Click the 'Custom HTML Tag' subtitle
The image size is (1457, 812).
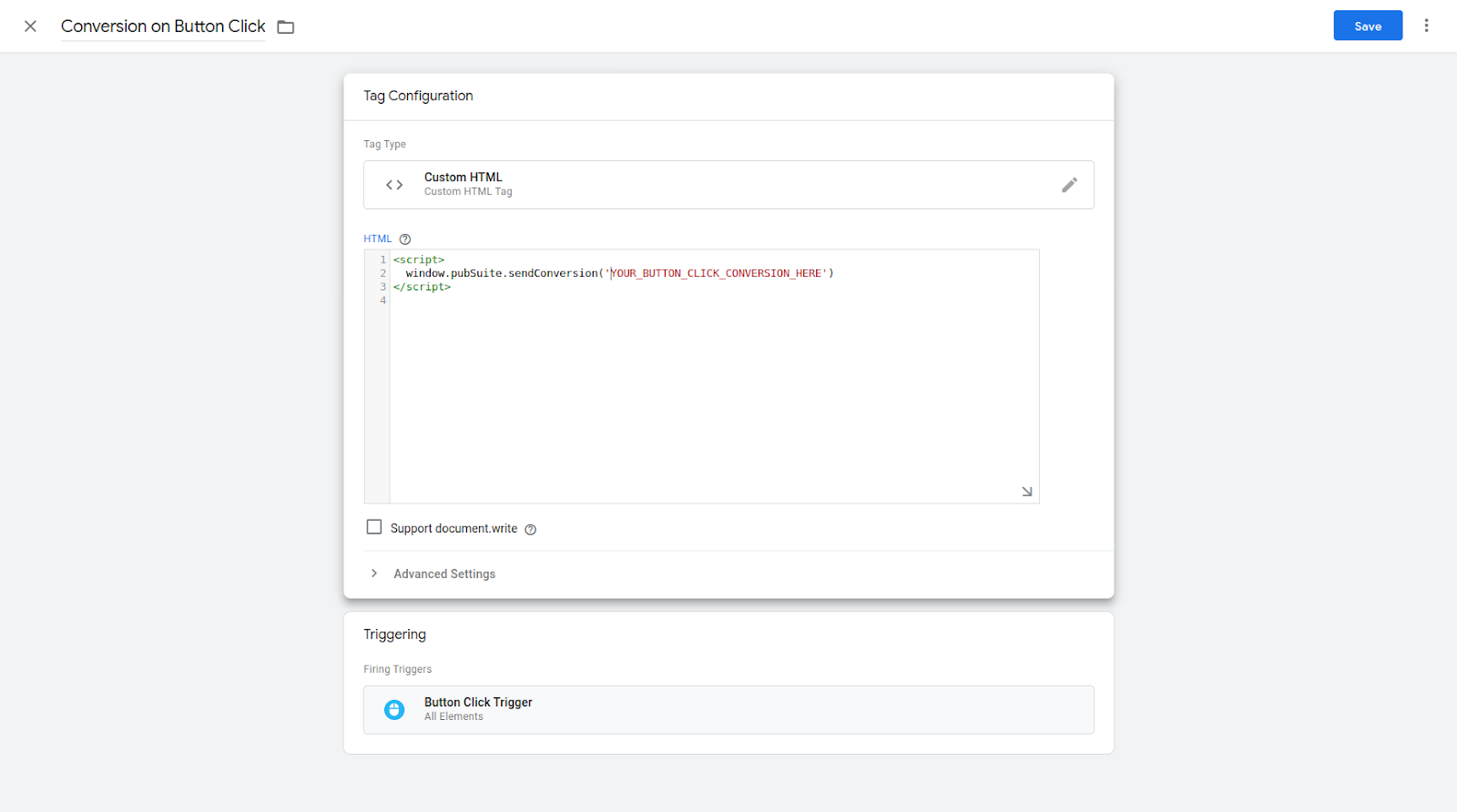[468, 192]
